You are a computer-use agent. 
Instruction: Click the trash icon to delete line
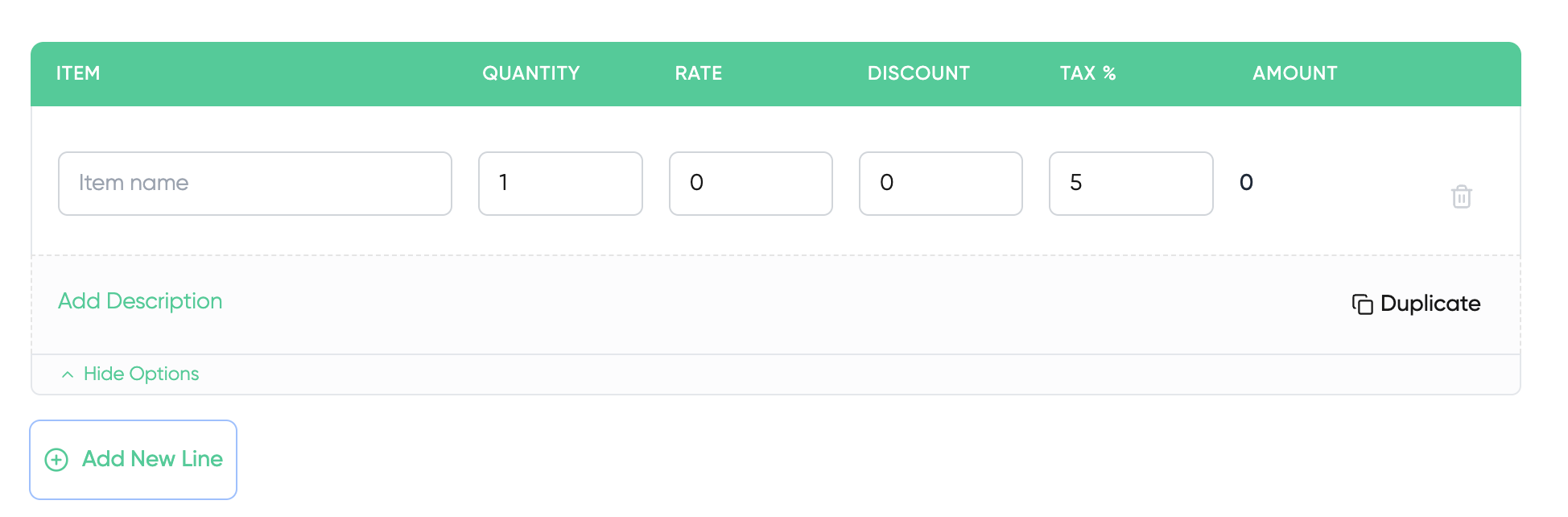[1462, 196]
